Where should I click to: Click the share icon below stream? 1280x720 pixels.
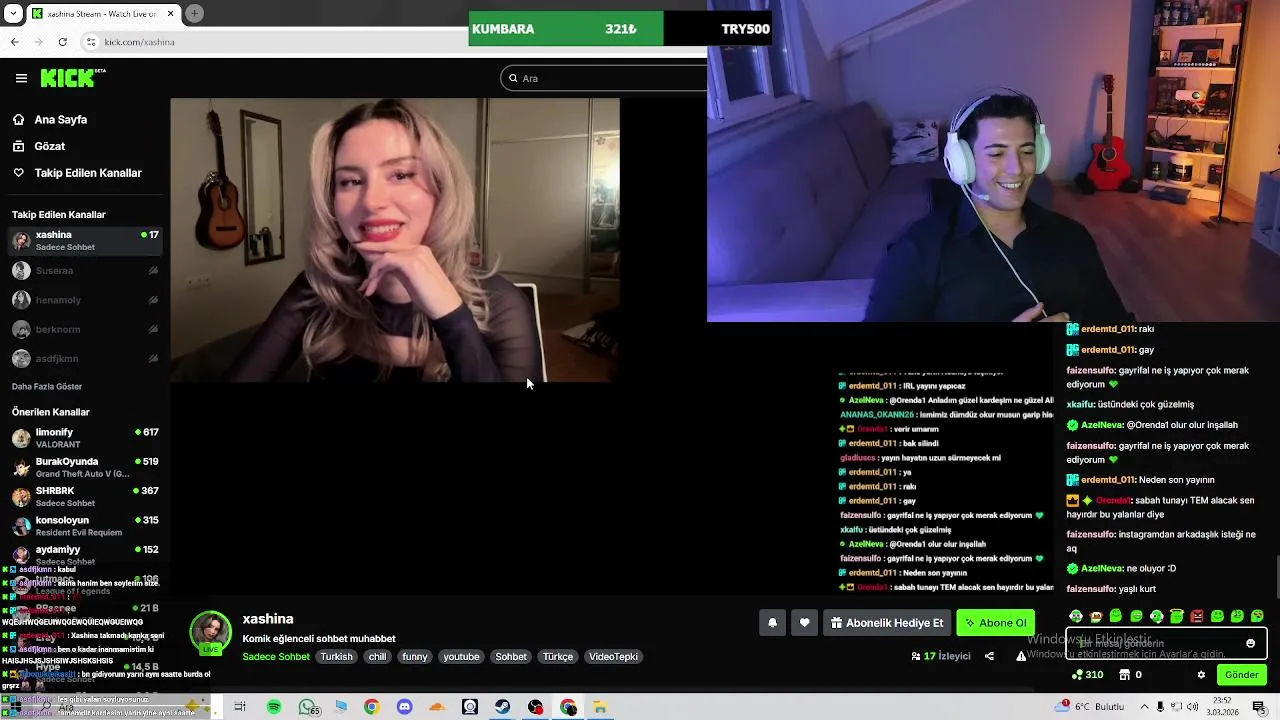989,656
